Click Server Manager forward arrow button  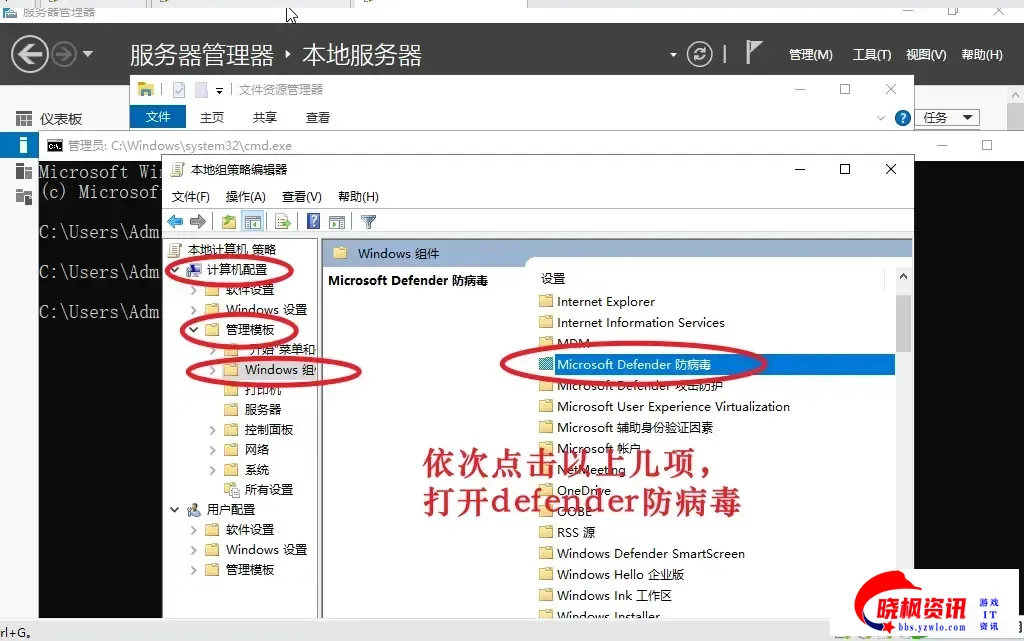pos(63,54)
